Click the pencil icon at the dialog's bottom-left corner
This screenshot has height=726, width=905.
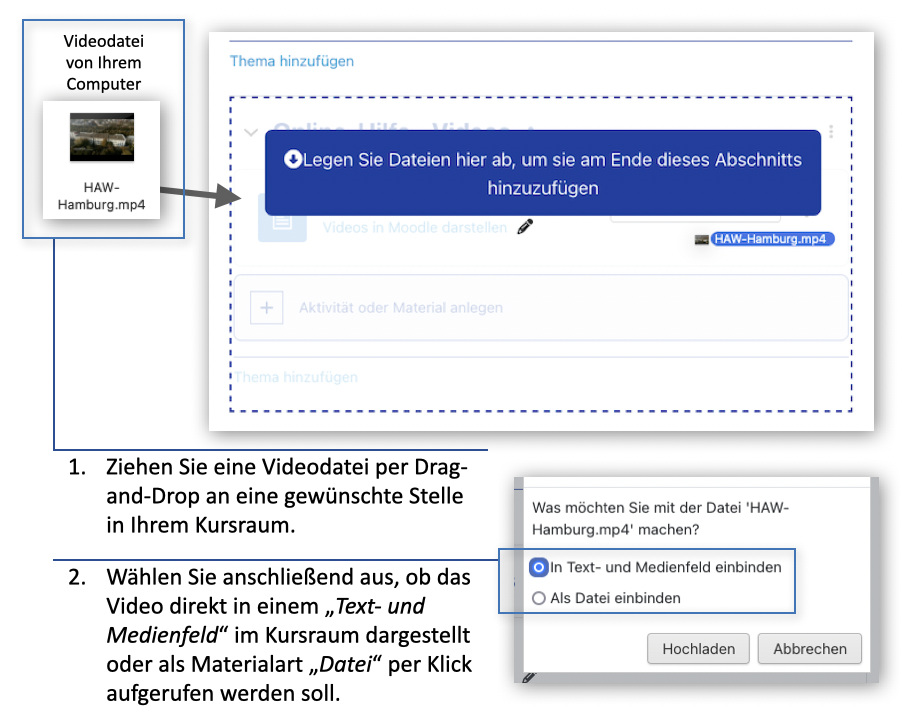pos(528,678)
